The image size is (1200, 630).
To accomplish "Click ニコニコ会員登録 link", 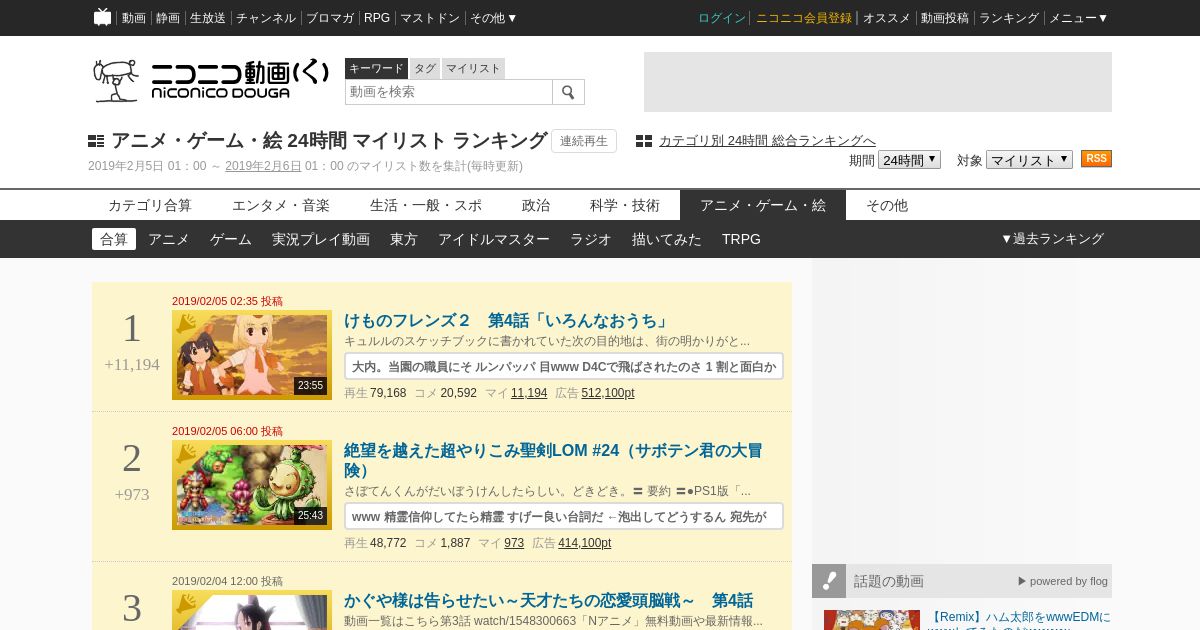I will (804, 18).
